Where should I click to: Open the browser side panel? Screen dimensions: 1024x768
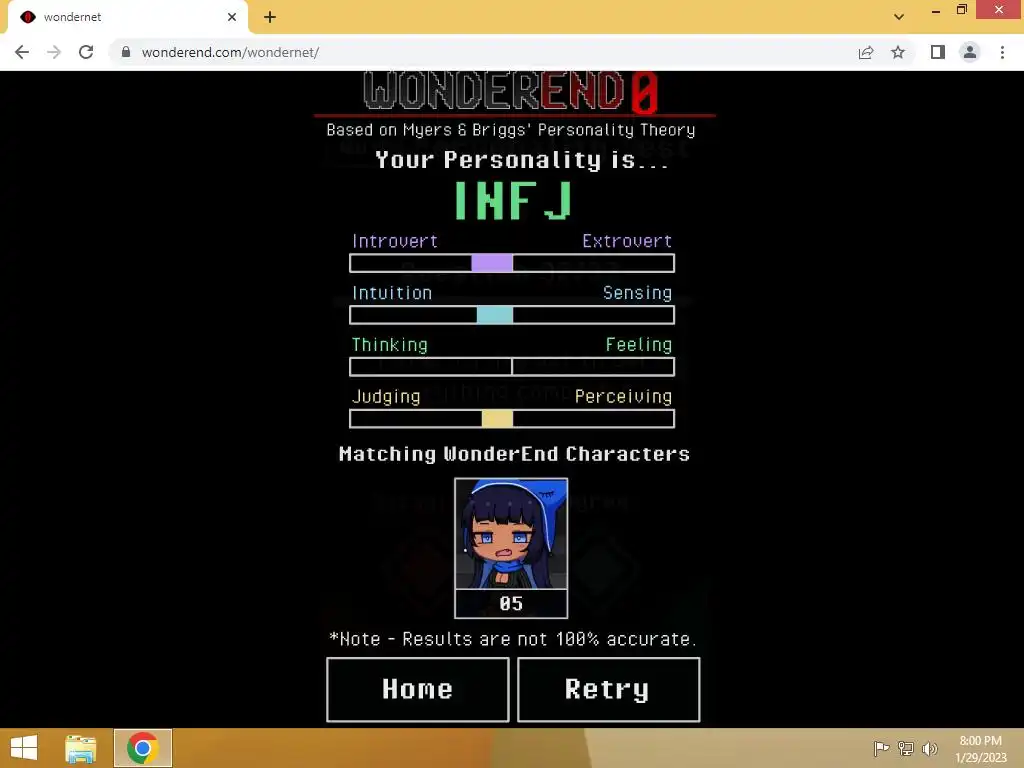click(x=938, y=52)
